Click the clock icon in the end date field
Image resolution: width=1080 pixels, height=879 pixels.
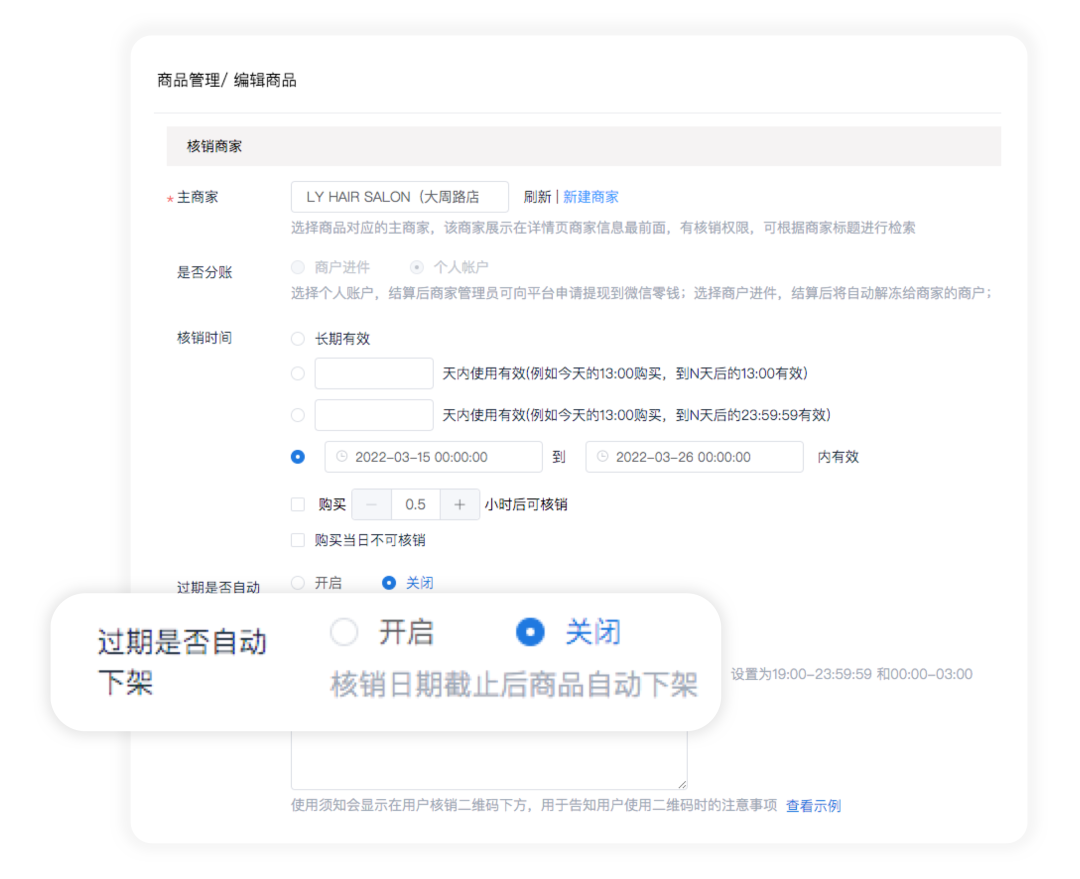pyautogui.click(x=600, y=457)
